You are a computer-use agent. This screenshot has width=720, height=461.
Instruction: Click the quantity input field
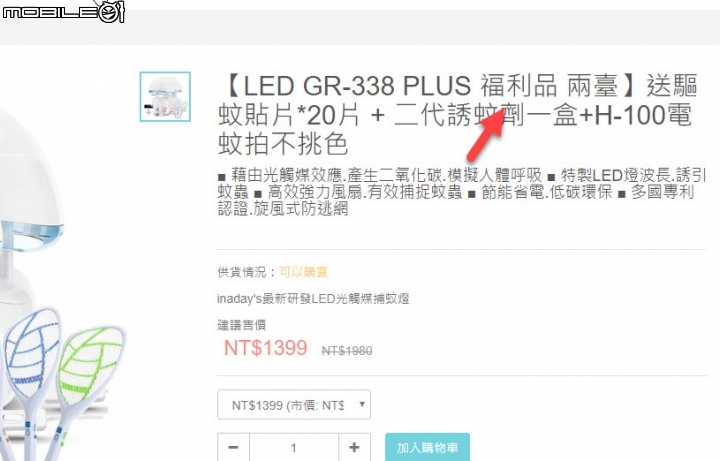pos(294,447)
